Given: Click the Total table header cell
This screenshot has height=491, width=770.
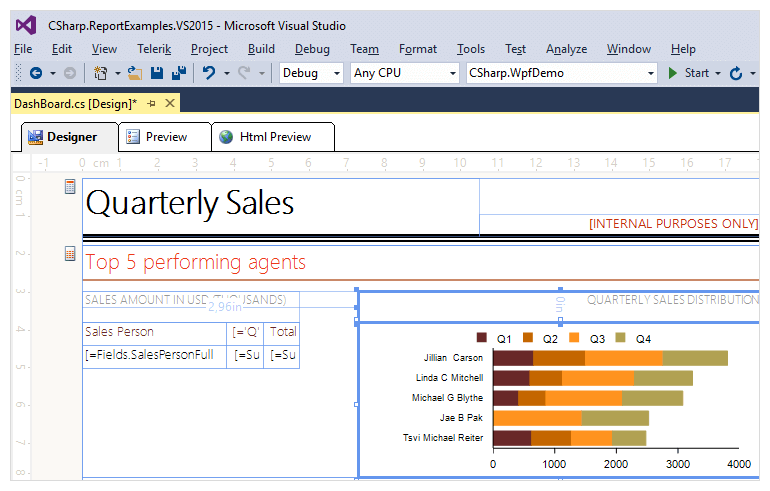Looking at the screenshot, I should coord(282,332).
